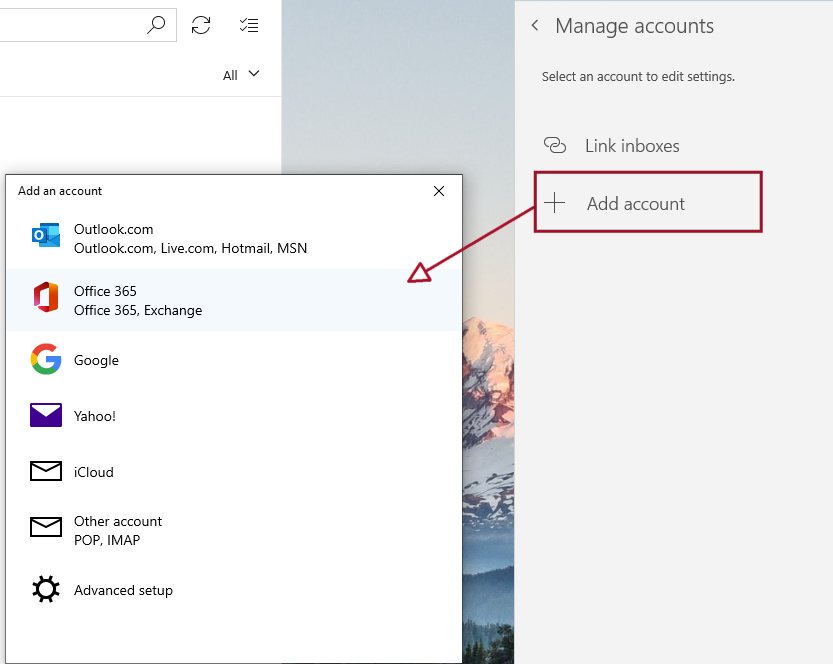833x664 pixels.
Task: Close the Add an account dialog
Action: (439, 191)
